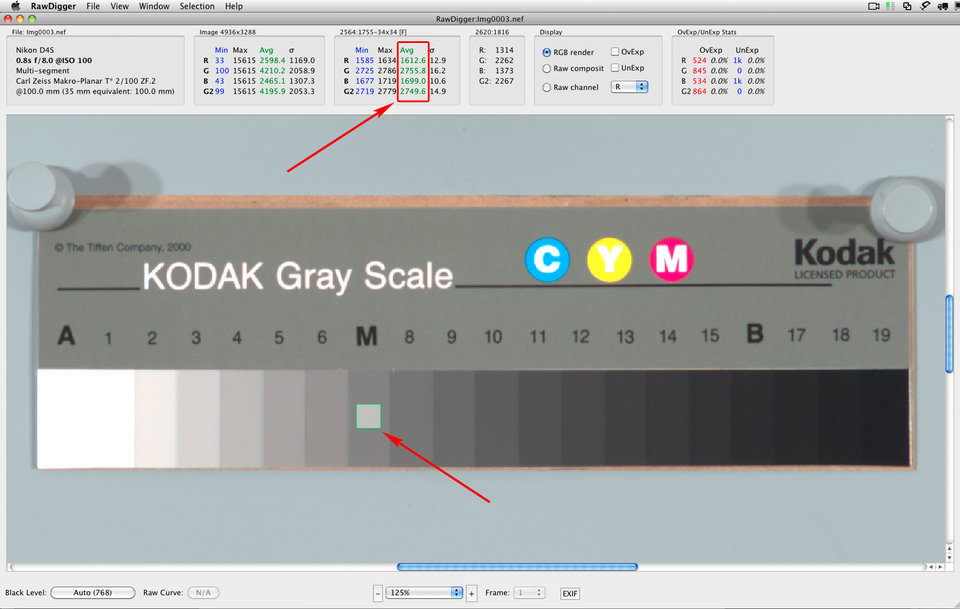Screen dimensions: 960x609
Task: Click the camera name Nikon D4S
Action: click(35, 50)
